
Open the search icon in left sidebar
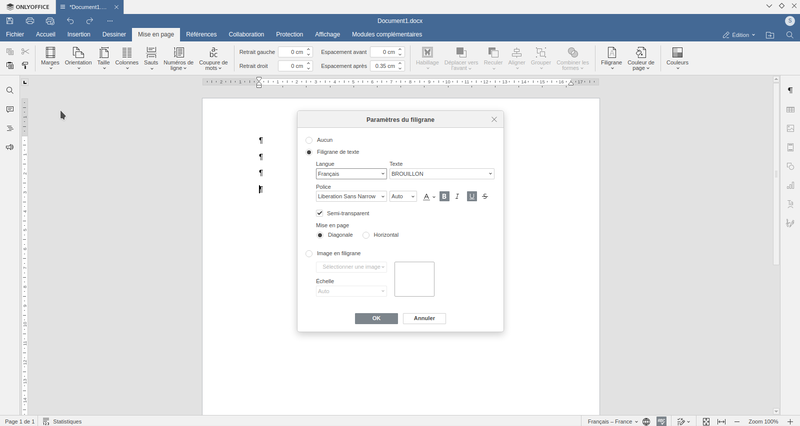tap(10, 91)
